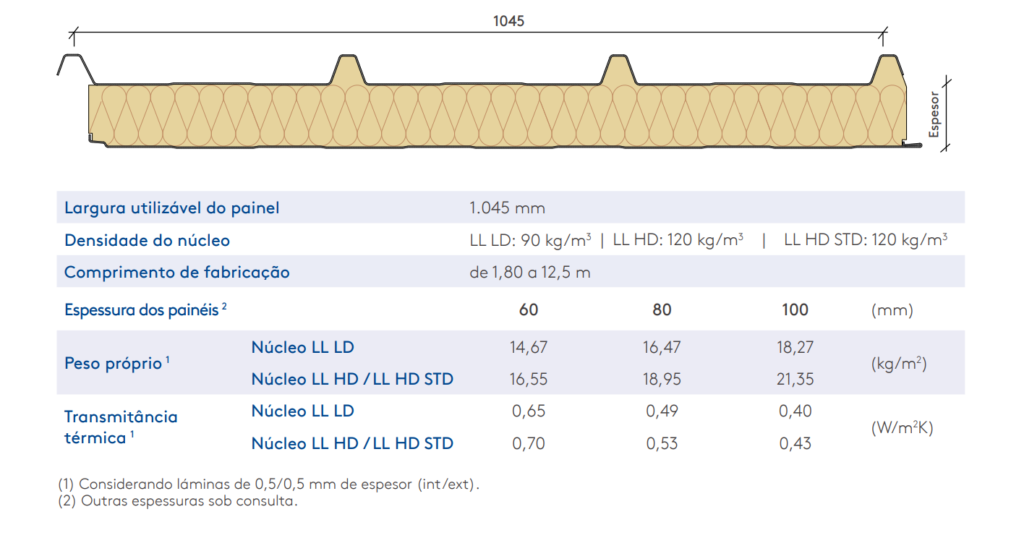Click the 'Outras espessuras sob consulta' footnote
Screen dimensions: 1024x551
pyautogui.click(x=177, y=501)
